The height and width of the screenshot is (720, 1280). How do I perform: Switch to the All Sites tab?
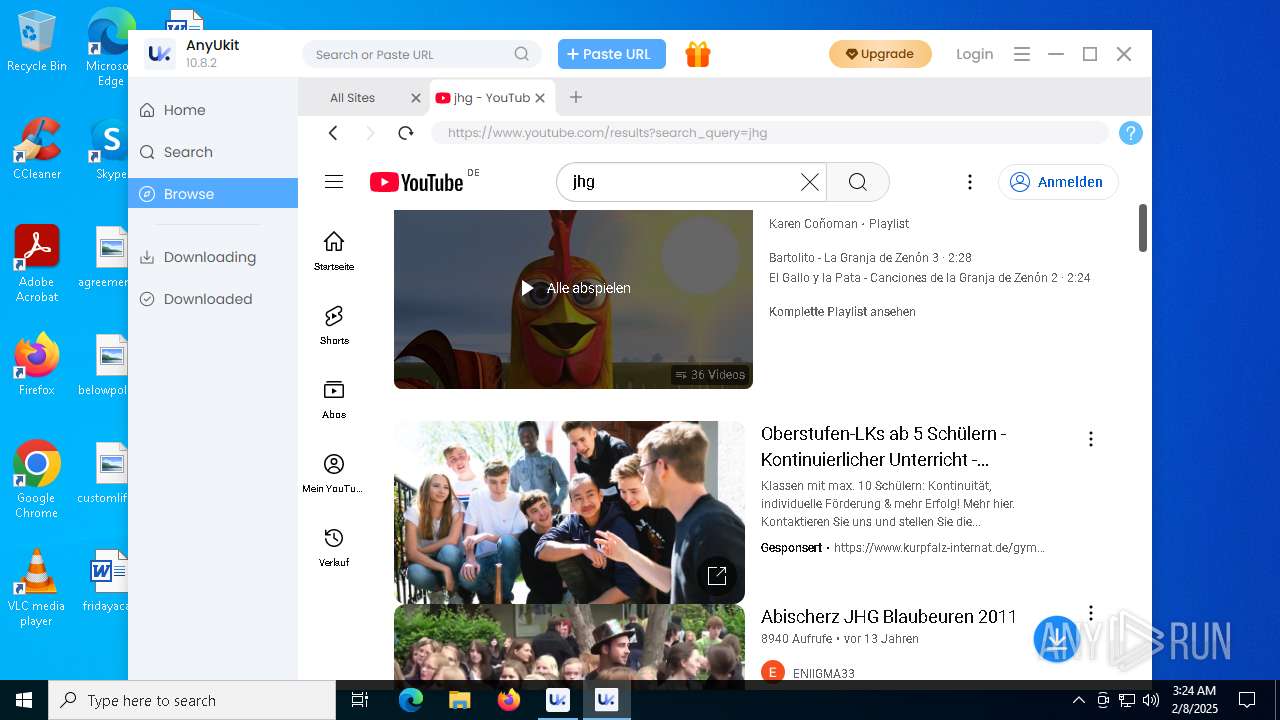tap(352, 98)
